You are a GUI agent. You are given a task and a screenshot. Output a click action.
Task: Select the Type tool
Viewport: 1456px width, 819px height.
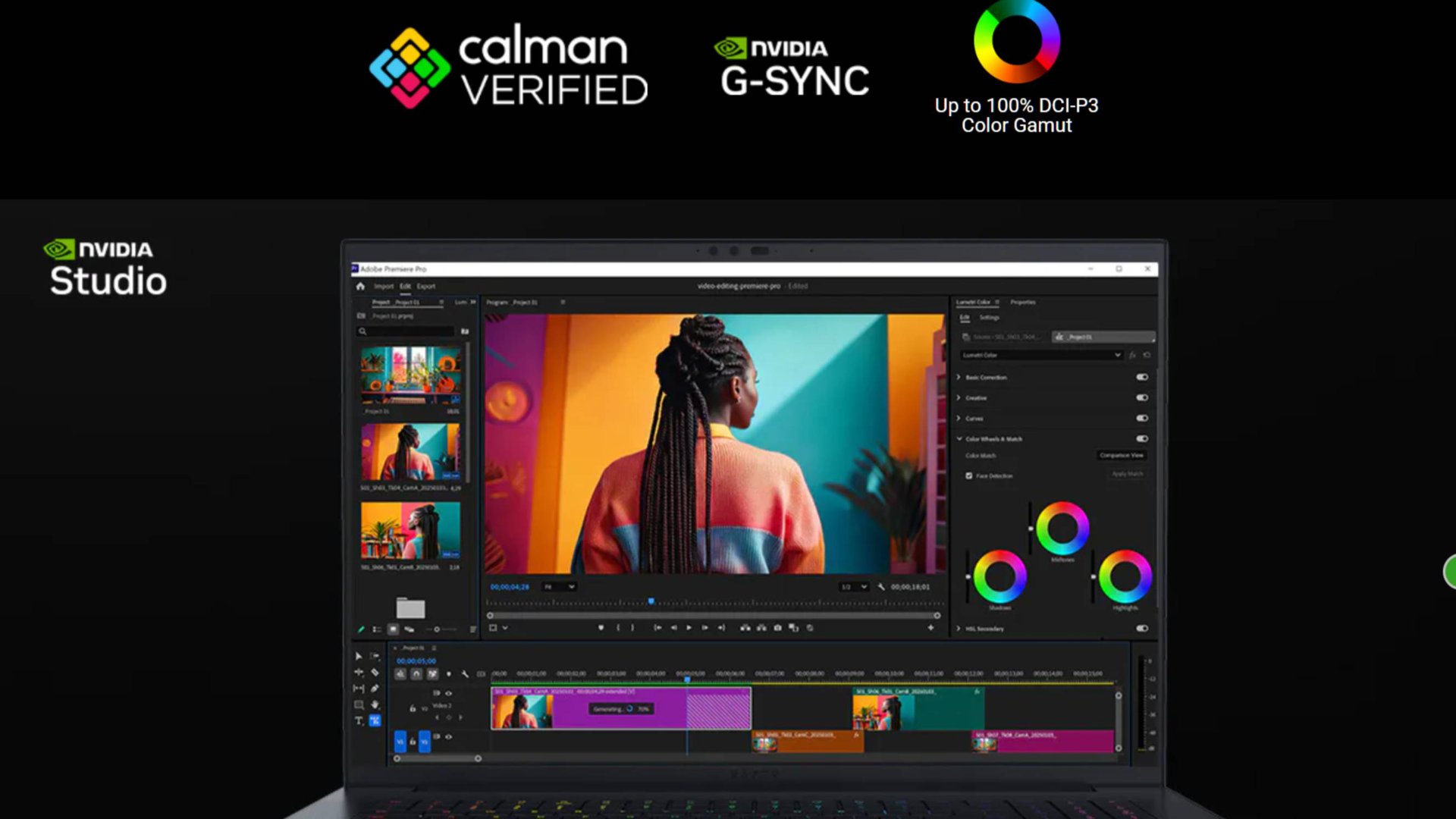coord(359,720)
